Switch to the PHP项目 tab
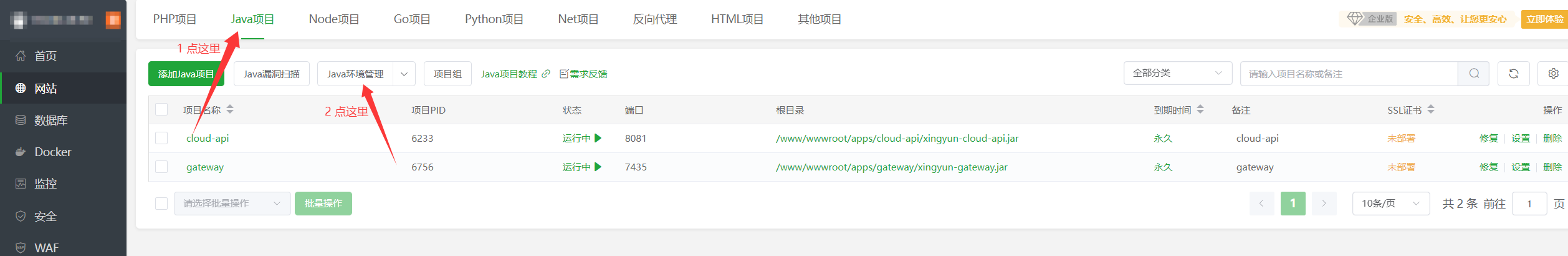 click(174, 19)
